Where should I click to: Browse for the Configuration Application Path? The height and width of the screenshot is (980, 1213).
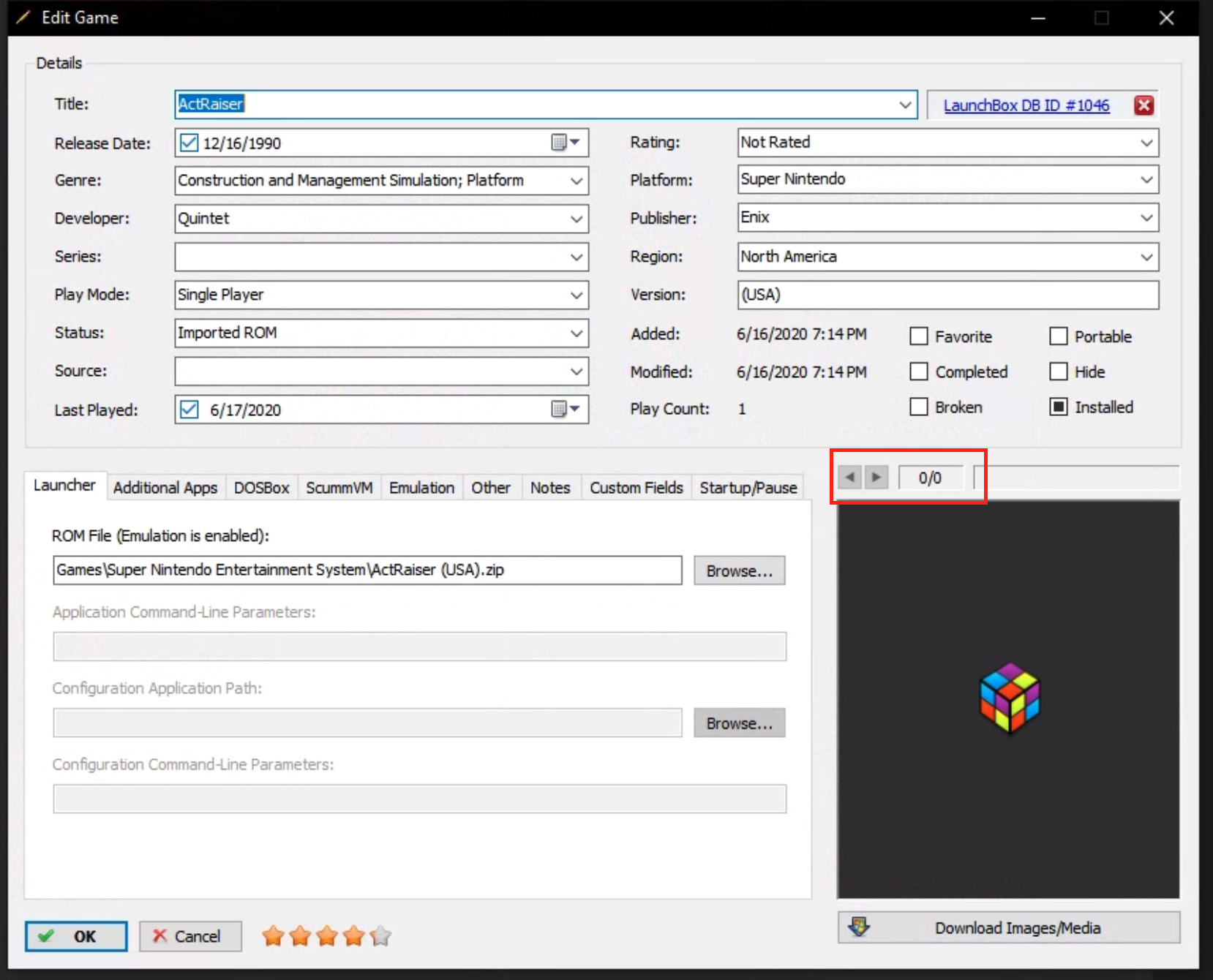point(739,723)
